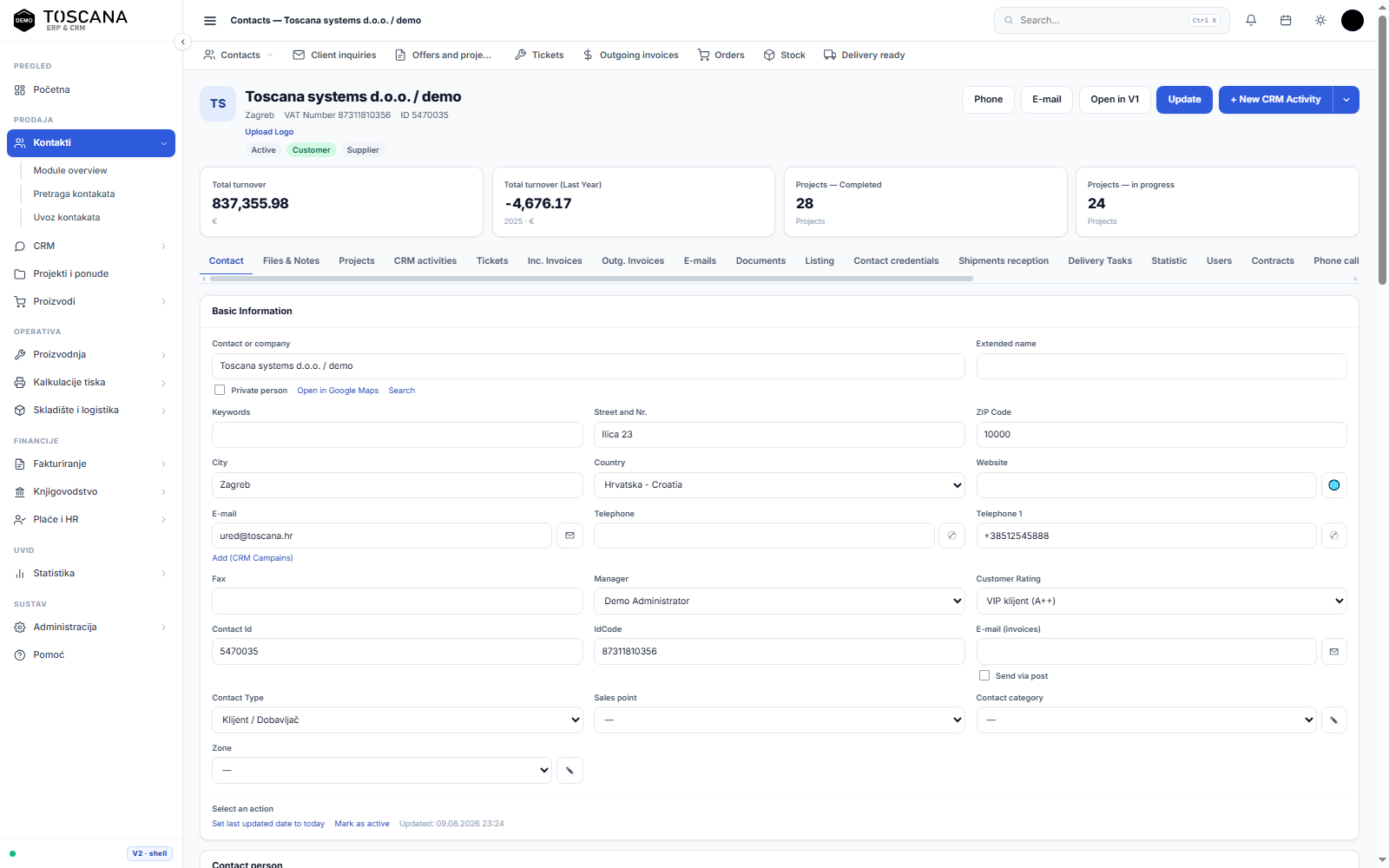The width and height of the screenshot is (1389, 868).
Task: Open the calendar icon in header
Action: pyautogui.click(x=1286, y=20)
